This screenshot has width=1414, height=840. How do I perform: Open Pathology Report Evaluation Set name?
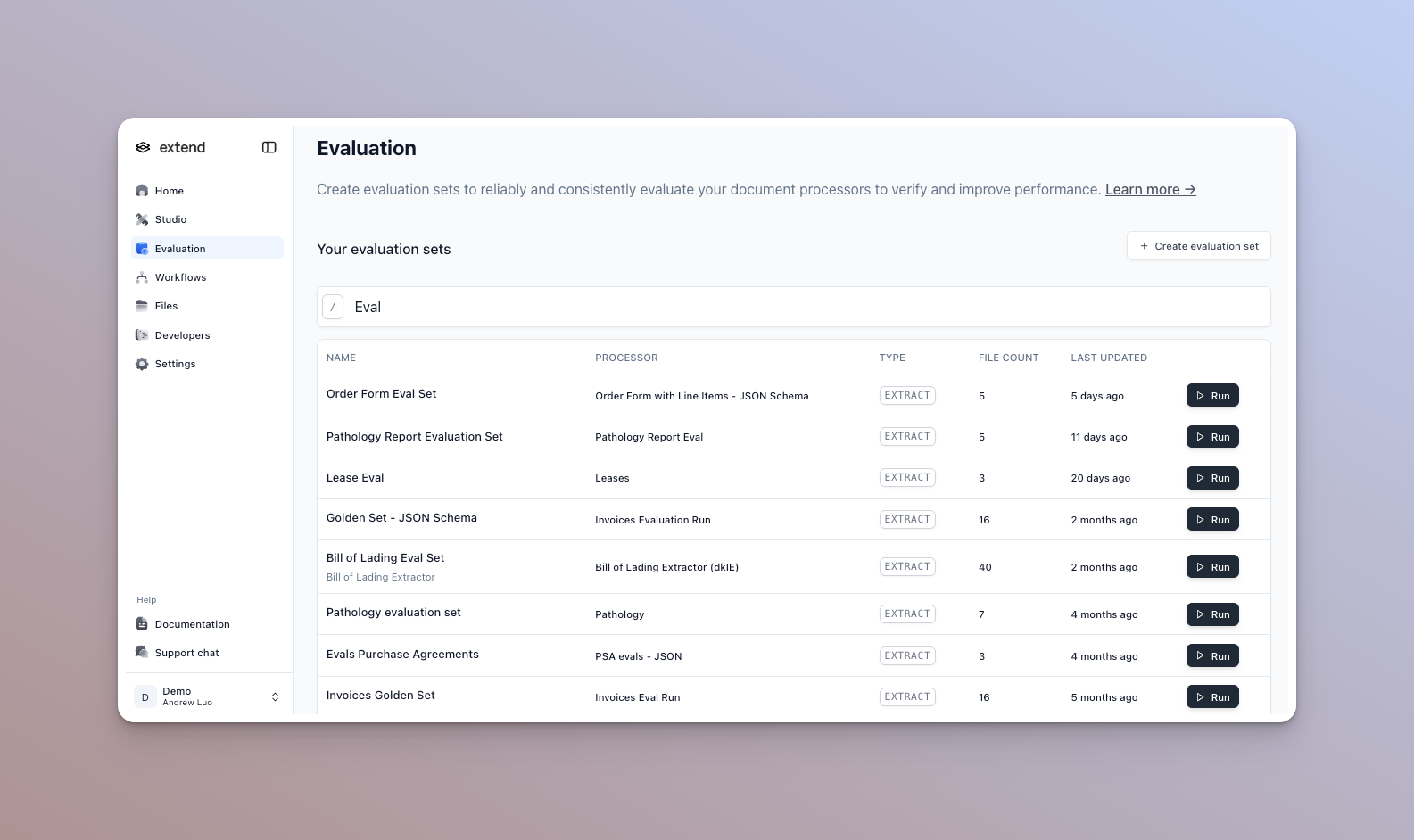click(x=415, y=437)
